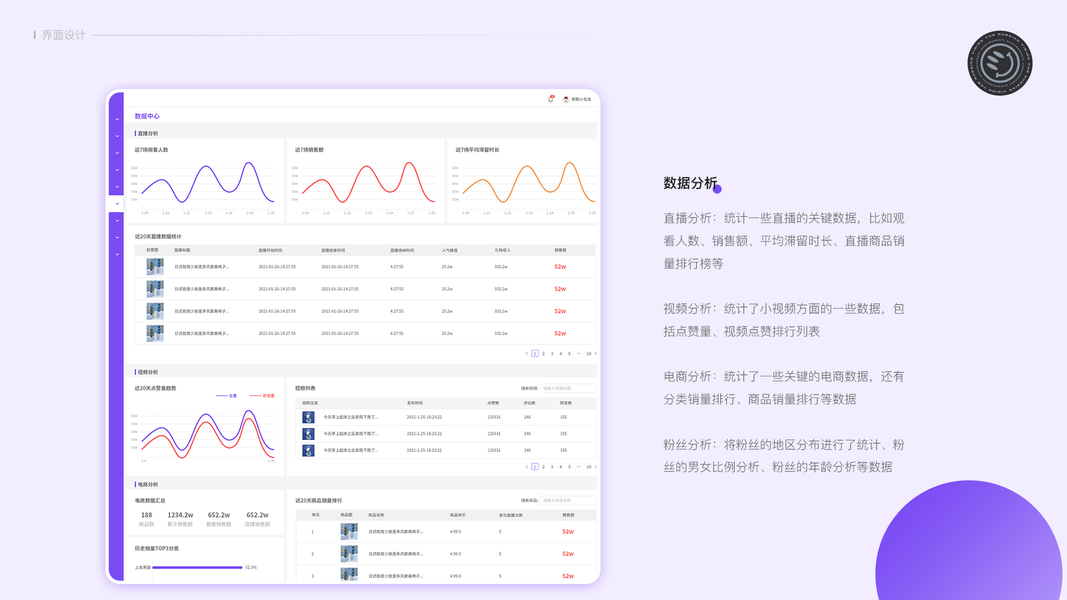The width and height of the screenshot is (1067, 600).
Task: Click the orange 近7场平均滞留时长 chart line
Action: point(529,182)
